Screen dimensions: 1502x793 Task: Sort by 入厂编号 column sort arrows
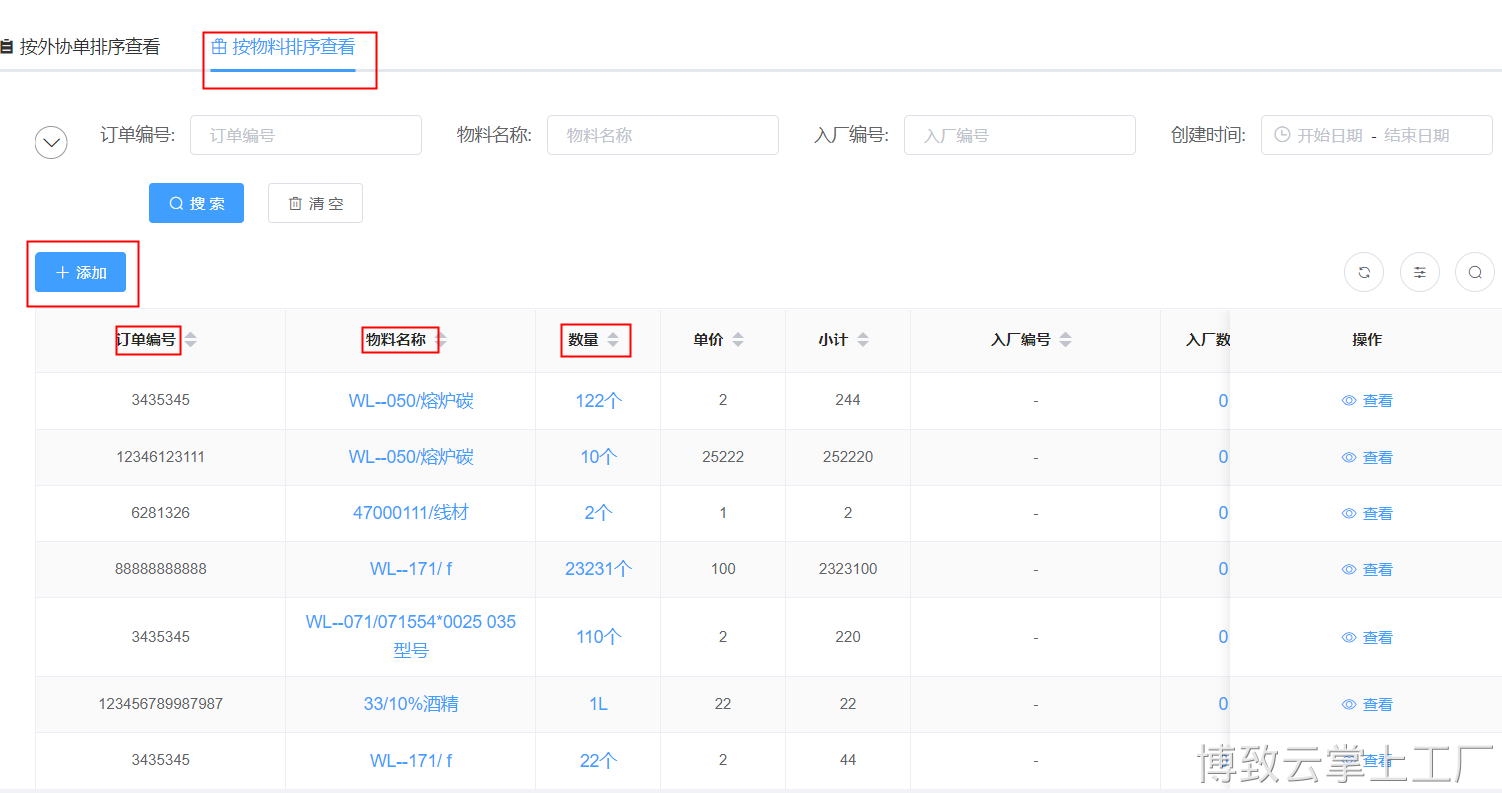click(1065, 340)
